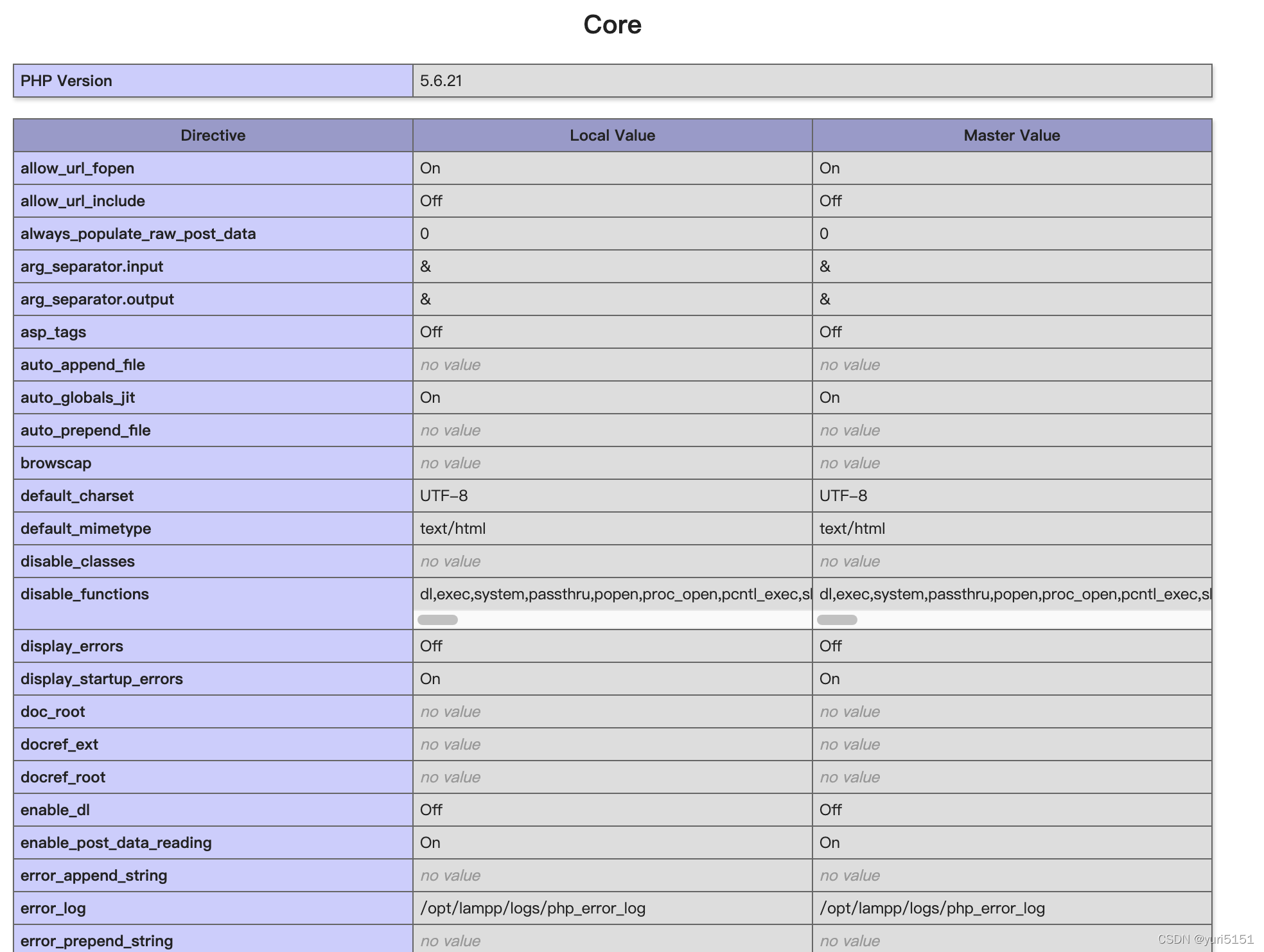Click the error_log master path value
The width and height of the screenshot is (1264, 952).
click(932, 908)
